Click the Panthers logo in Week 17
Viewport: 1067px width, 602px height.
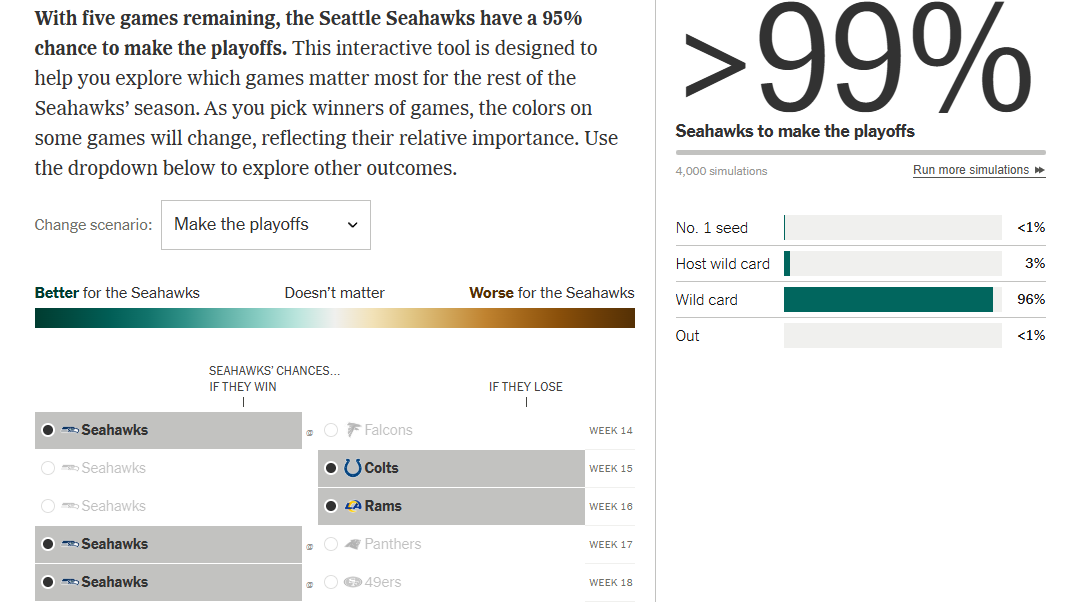click(353, 544)
